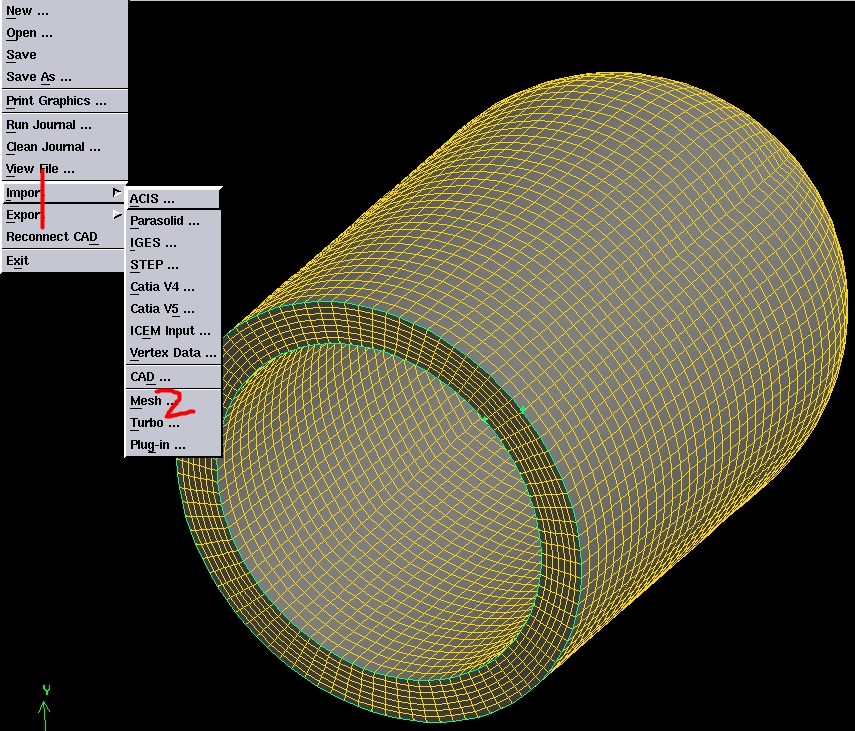855x731 pixels.
Task: Choose ICEM Input import entry
Action: tap(170, 331)
